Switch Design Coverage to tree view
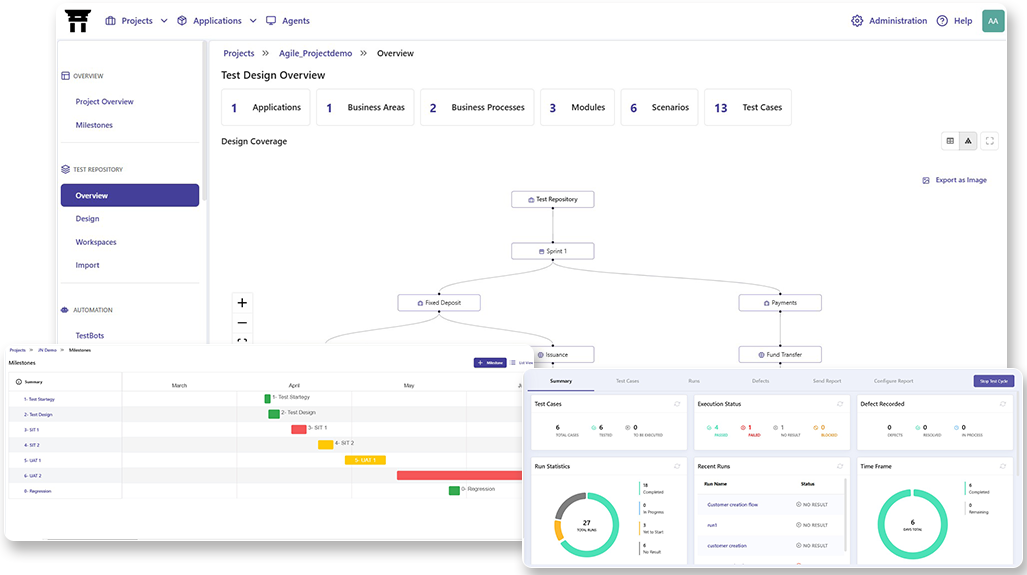Screen dimensions: 1027x575 968,141
